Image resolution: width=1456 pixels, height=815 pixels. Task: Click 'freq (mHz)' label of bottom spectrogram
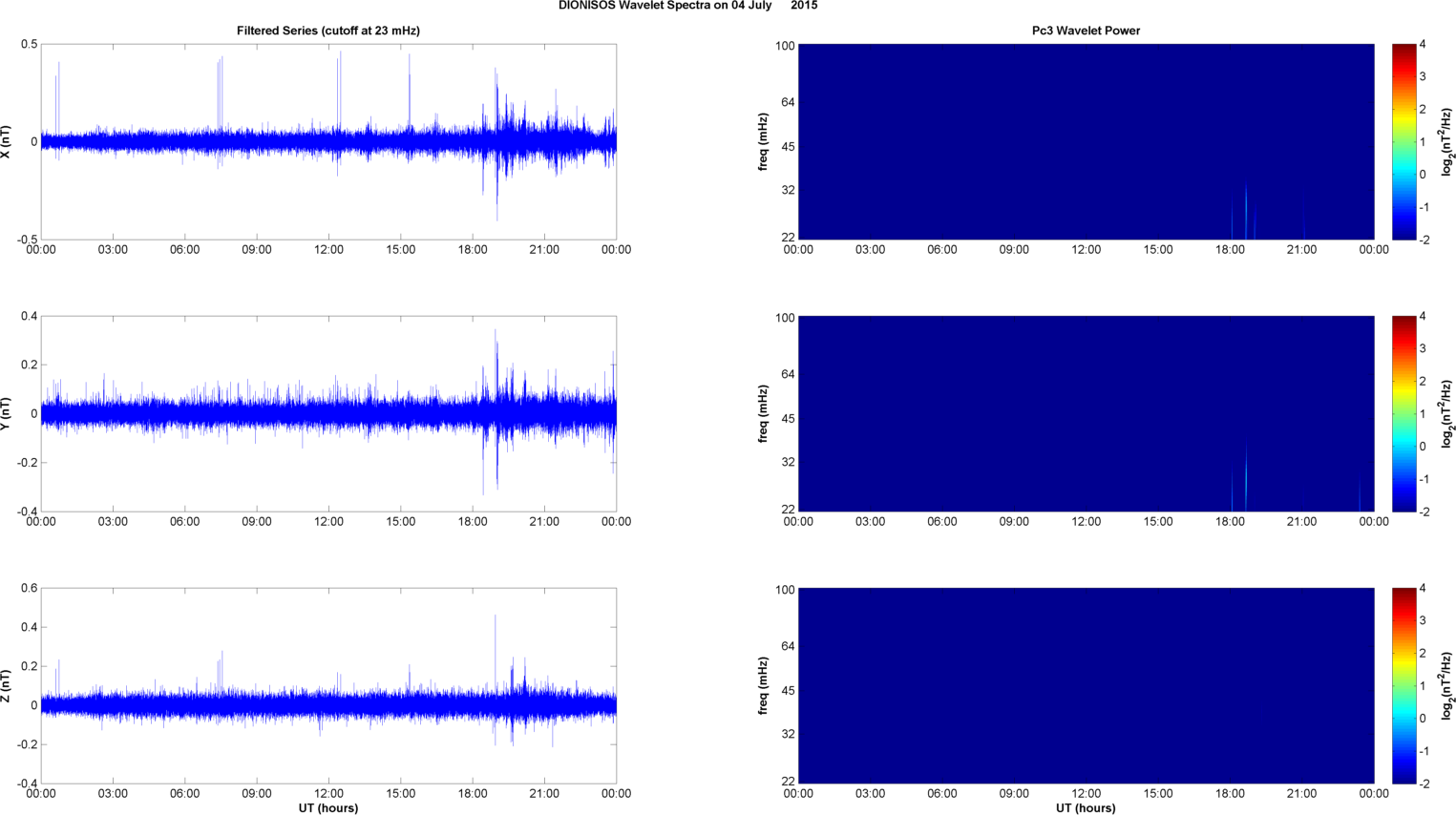point(764,685)
